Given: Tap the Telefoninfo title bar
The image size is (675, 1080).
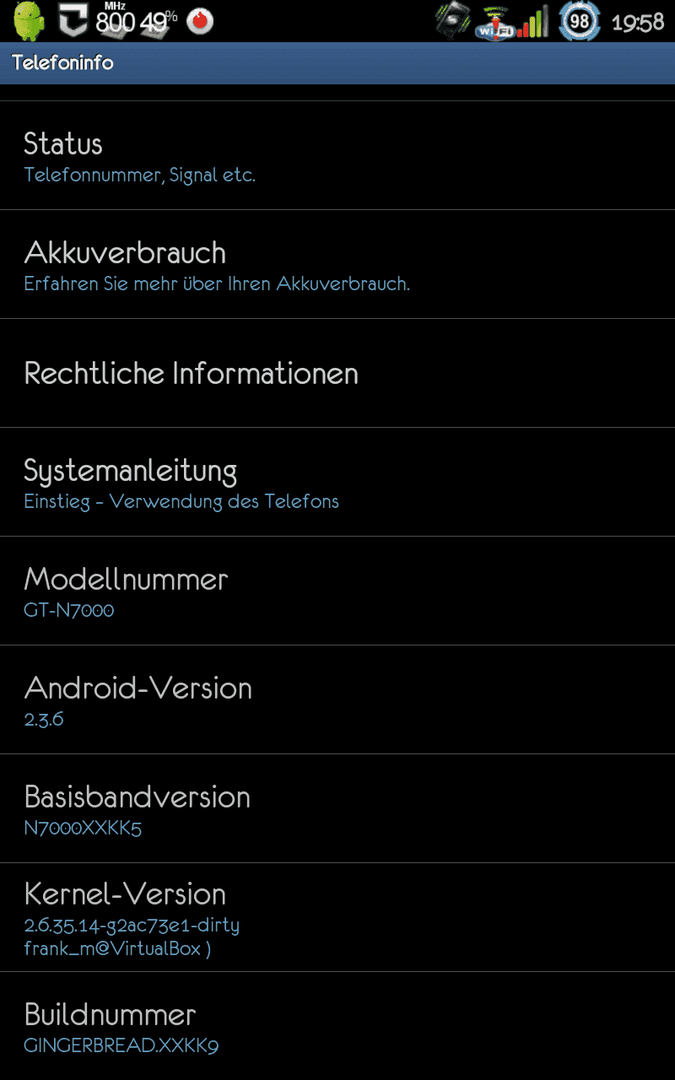Looking at the screenshot, I should coord(338,63).
